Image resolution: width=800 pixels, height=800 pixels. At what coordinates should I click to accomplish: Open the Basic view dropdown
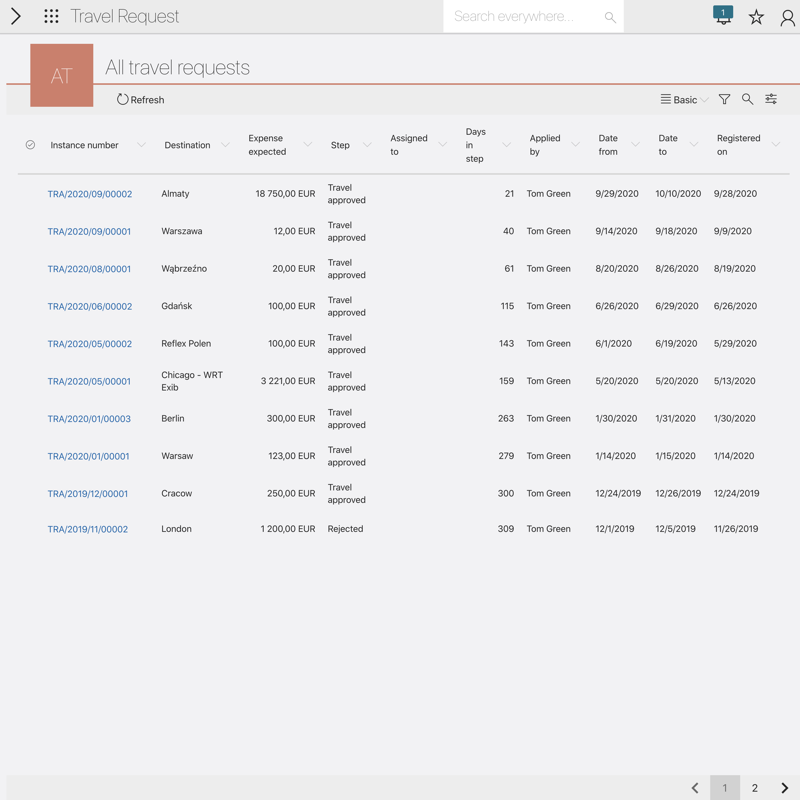pos(685,100)
